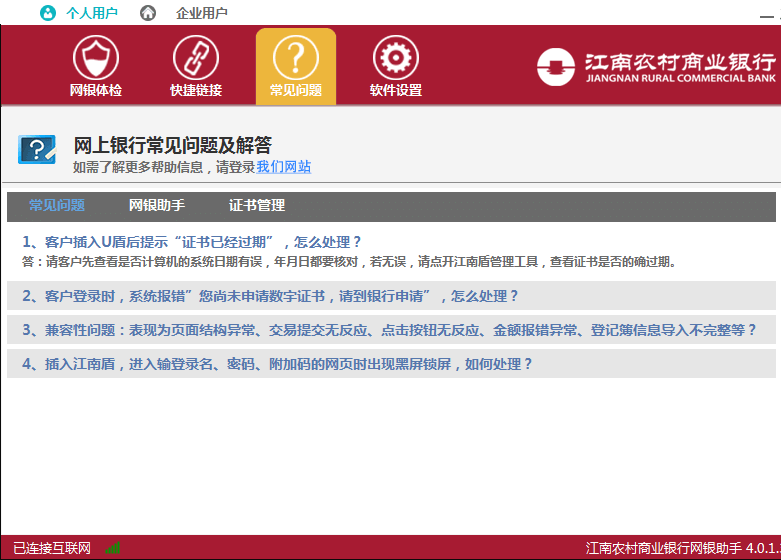781x560 pixels.
Task: Click the 江南农村商业银行网银助手 version text
Action: [683, 548]
